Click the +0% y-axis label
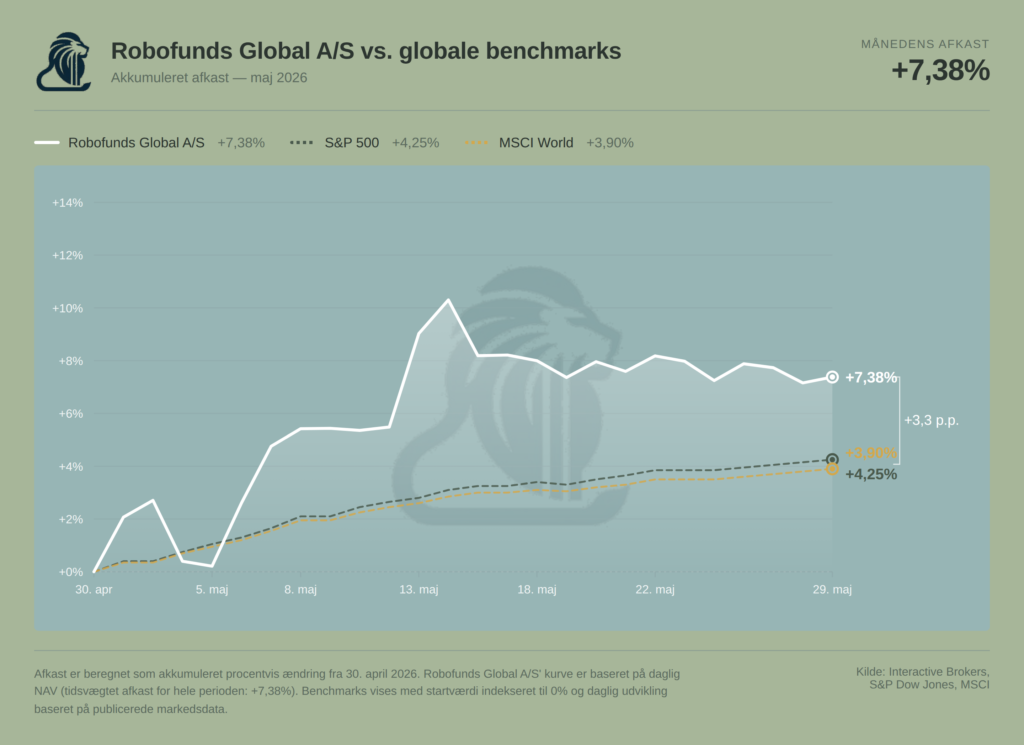Image resolution: width=1024 pixels, height=745 pixels. point(71,572)
